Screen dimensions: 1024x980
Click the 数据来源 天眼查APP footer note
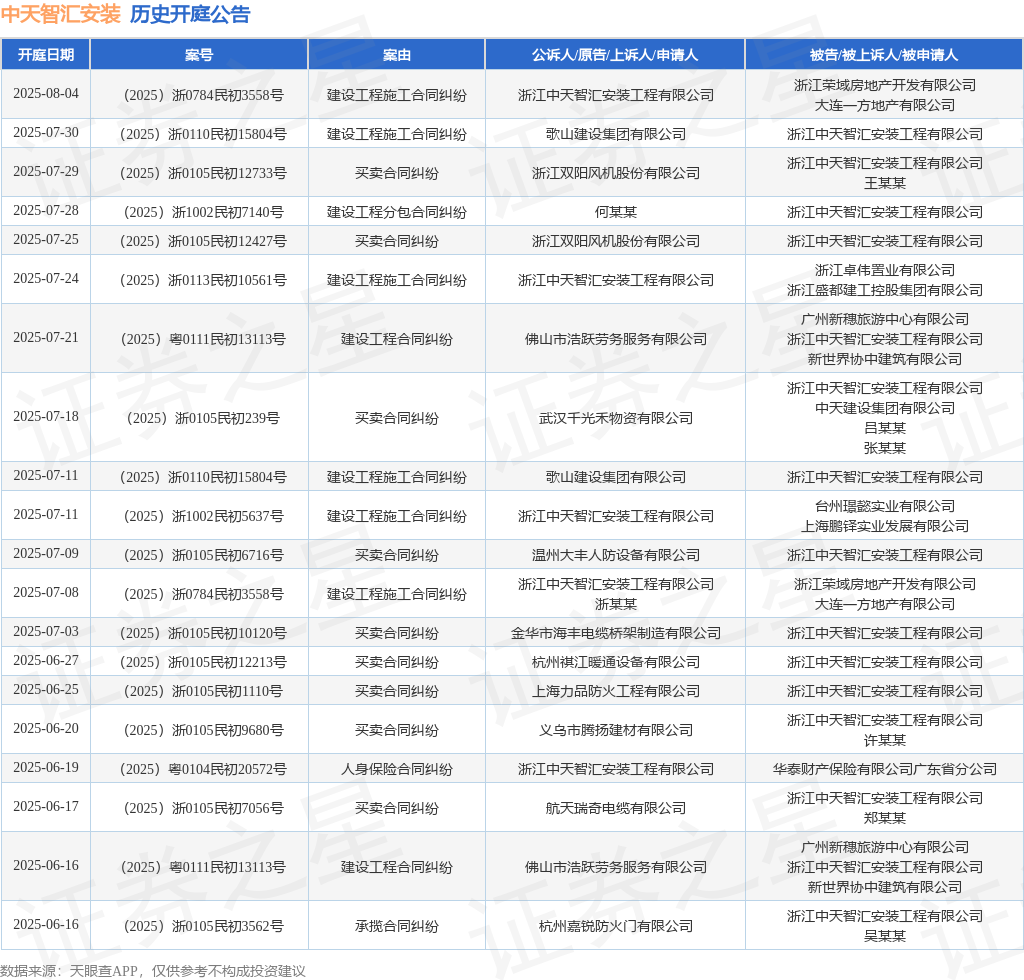coord(153,971)
